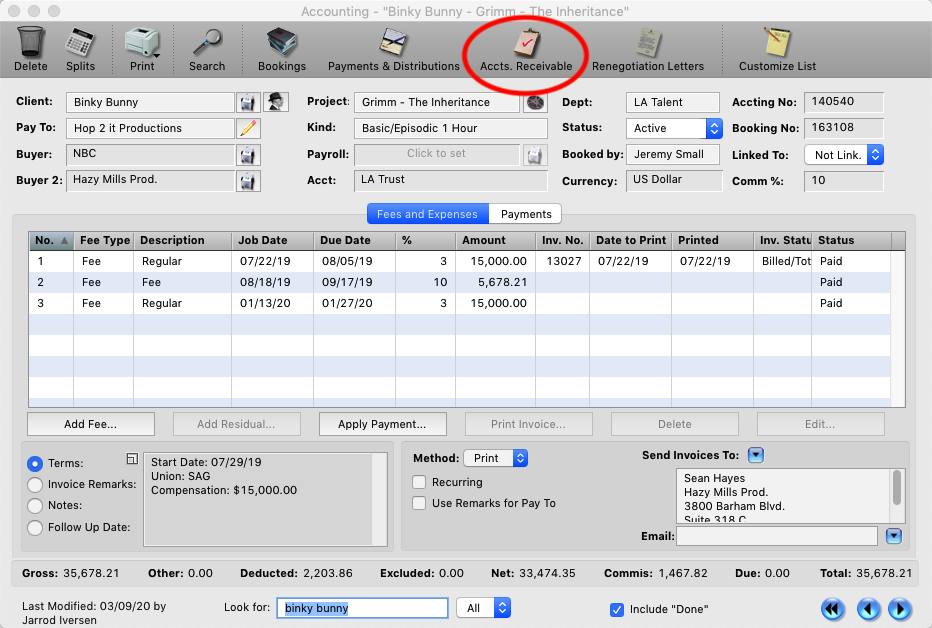Sort by the No. column header
This screenshot has height=628, width=932.
tap(51, 240)
